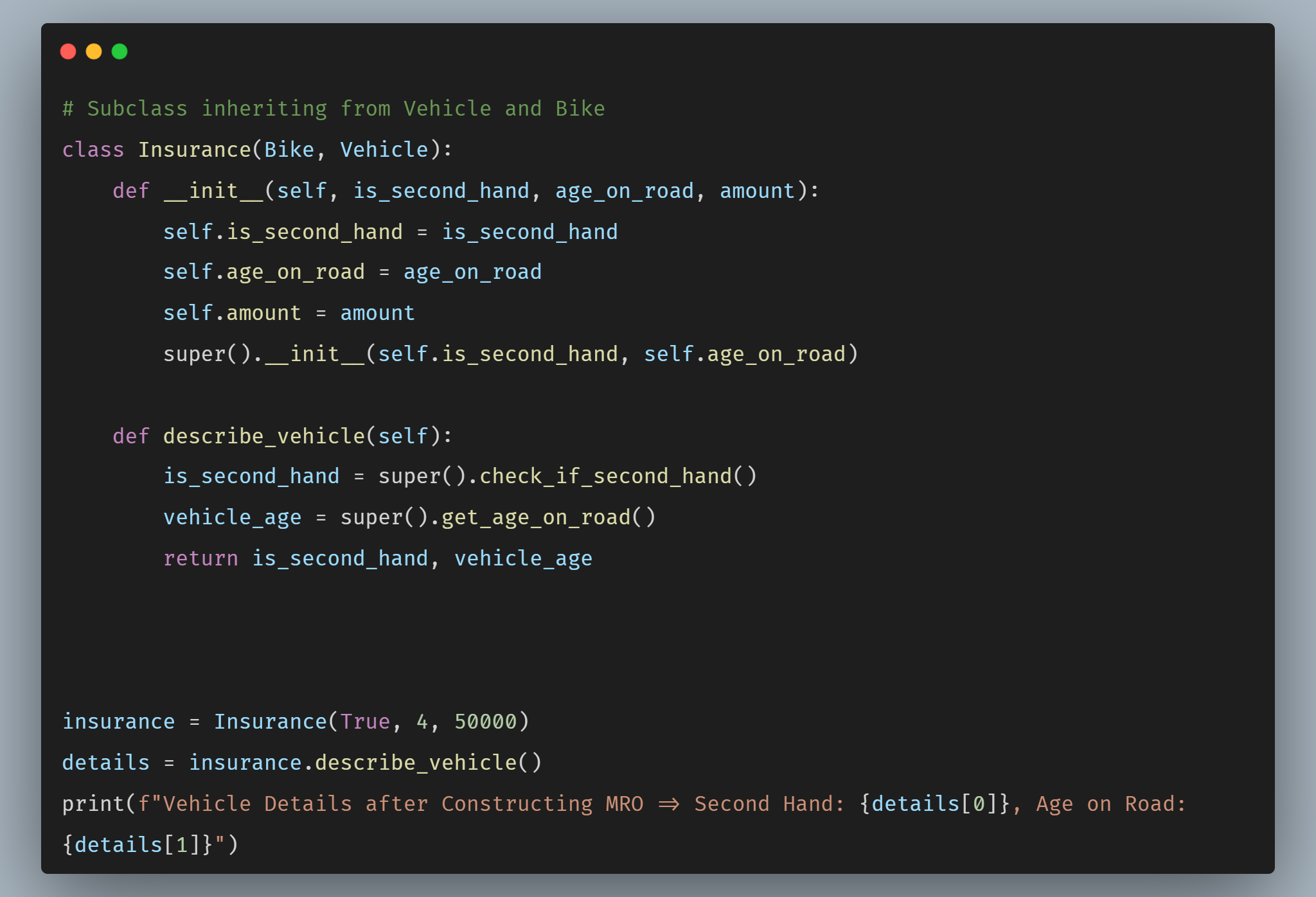Click 'Vehicle' in the class parent list

tap(384, 150)
